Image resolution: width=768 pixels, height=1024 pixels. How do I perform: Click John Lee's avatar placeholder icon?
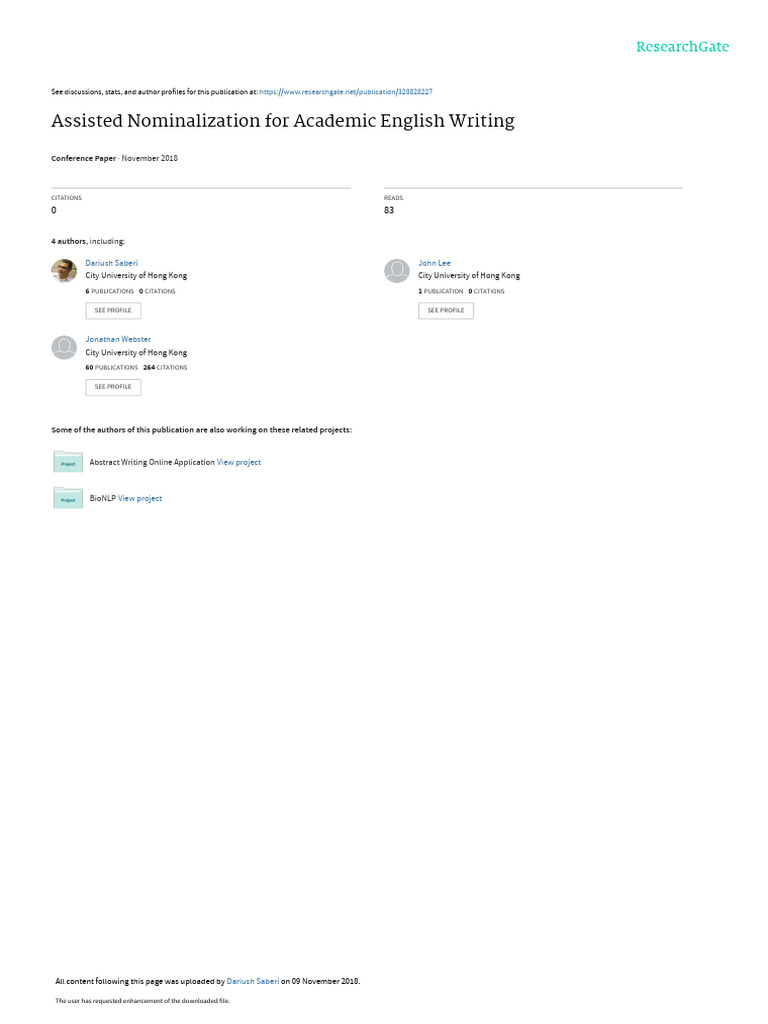[x=396, y=270]
